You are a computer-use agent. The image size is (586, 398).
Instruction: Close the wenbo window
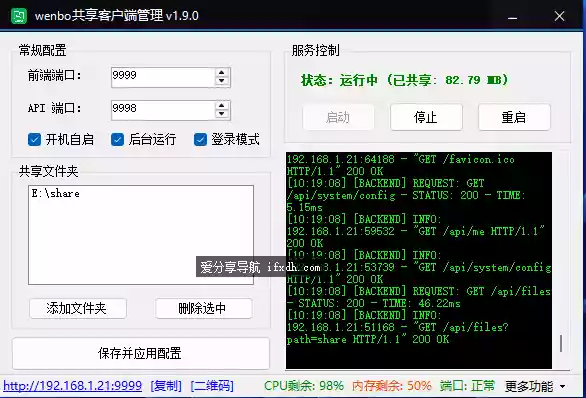[x=559, y=16]
